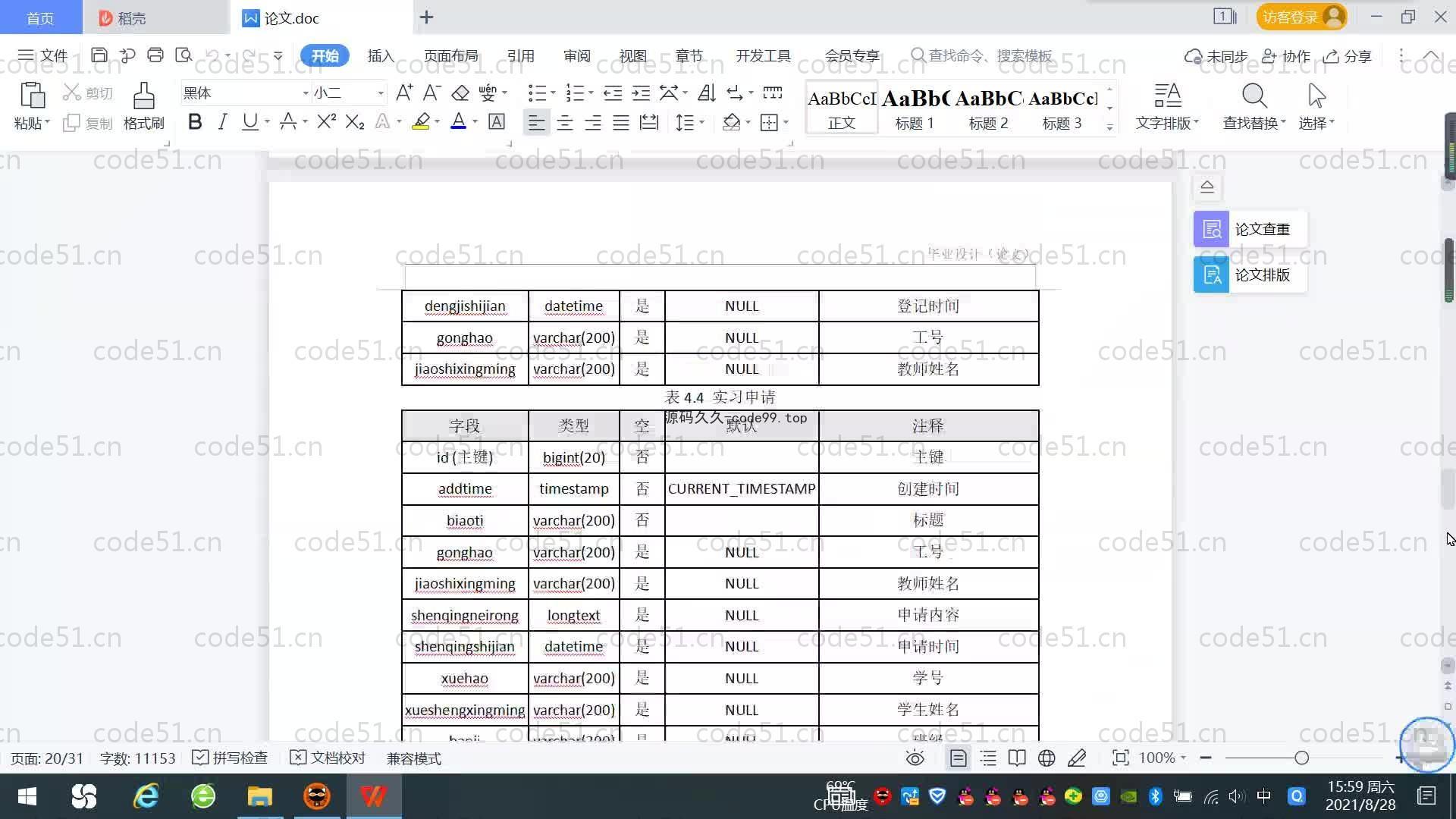
Task: Expand the styles gallery arrow
Action: (1109, 127)
